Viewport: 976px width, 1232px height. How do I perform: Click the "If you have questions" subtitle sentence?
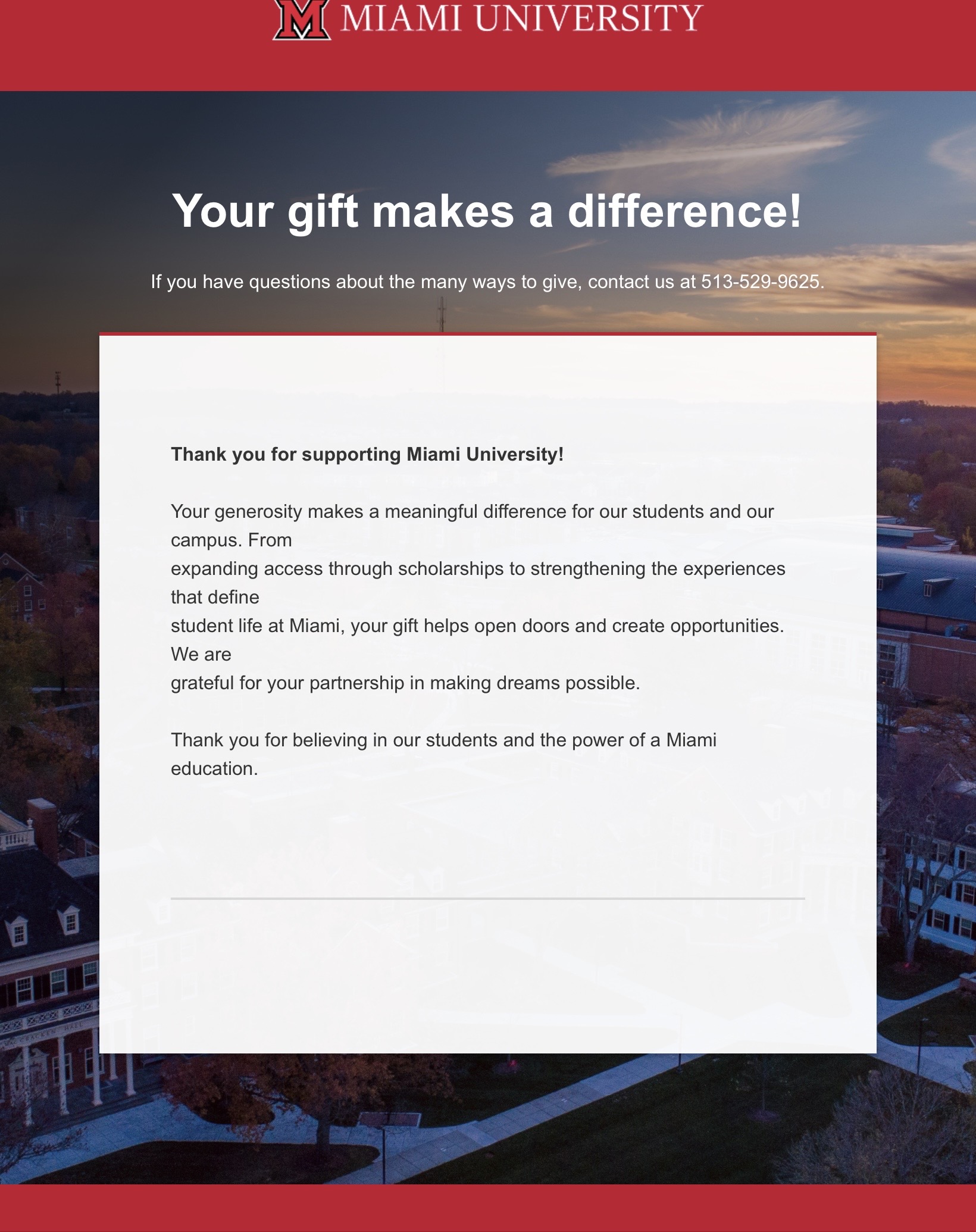(x=417, y=282)
